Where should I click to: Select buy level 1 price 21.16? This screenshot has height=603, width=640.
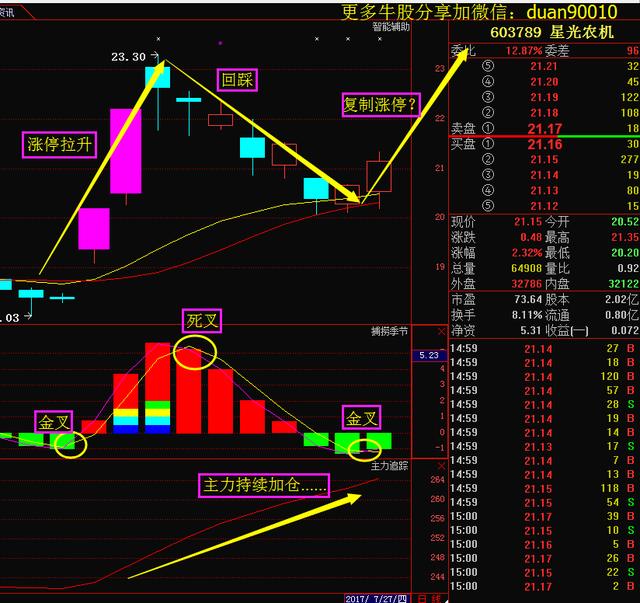(543, 145)
